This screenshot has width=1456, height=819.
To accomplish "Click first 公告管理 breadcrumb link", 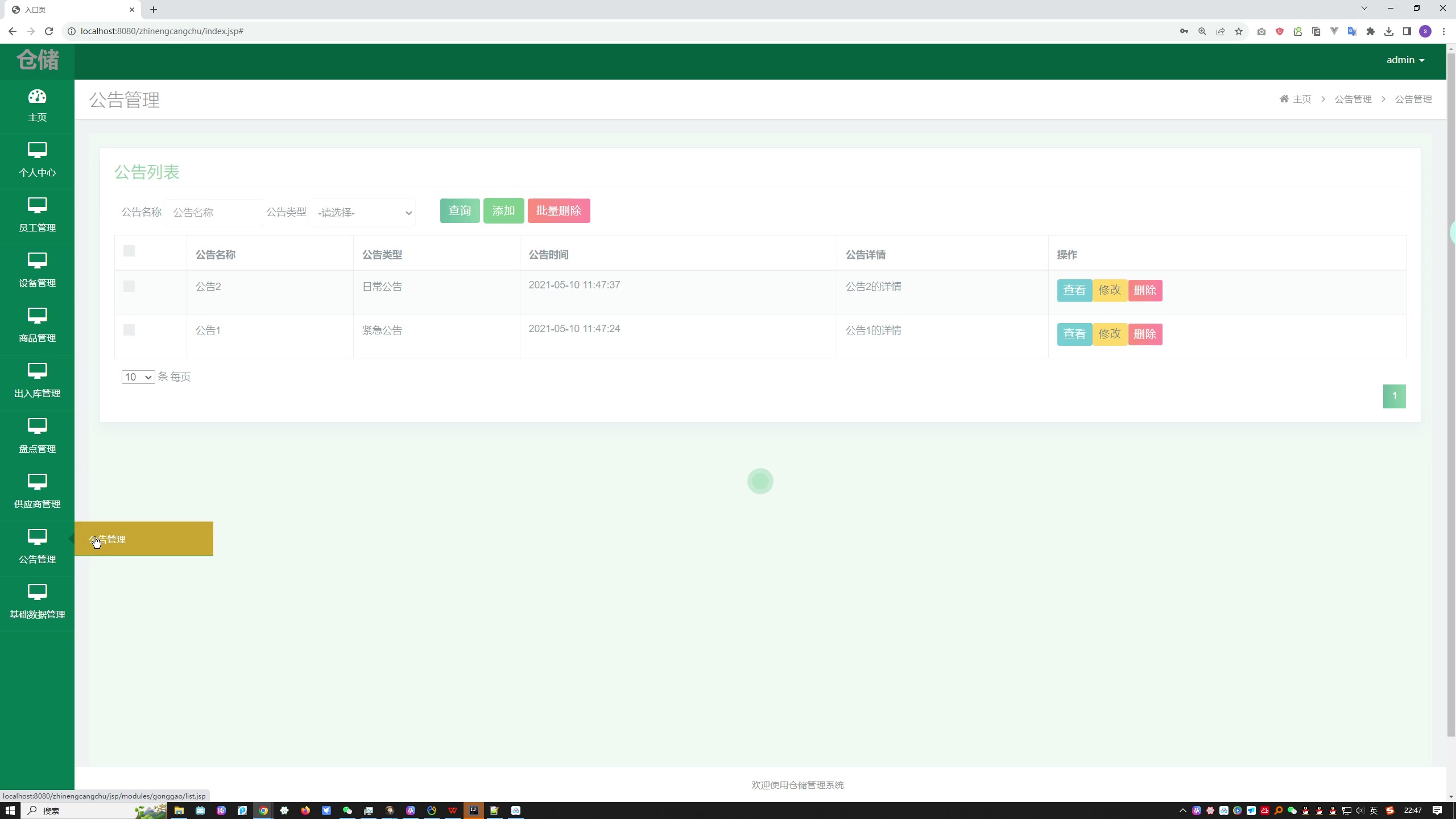I will tap(1353, 99).
